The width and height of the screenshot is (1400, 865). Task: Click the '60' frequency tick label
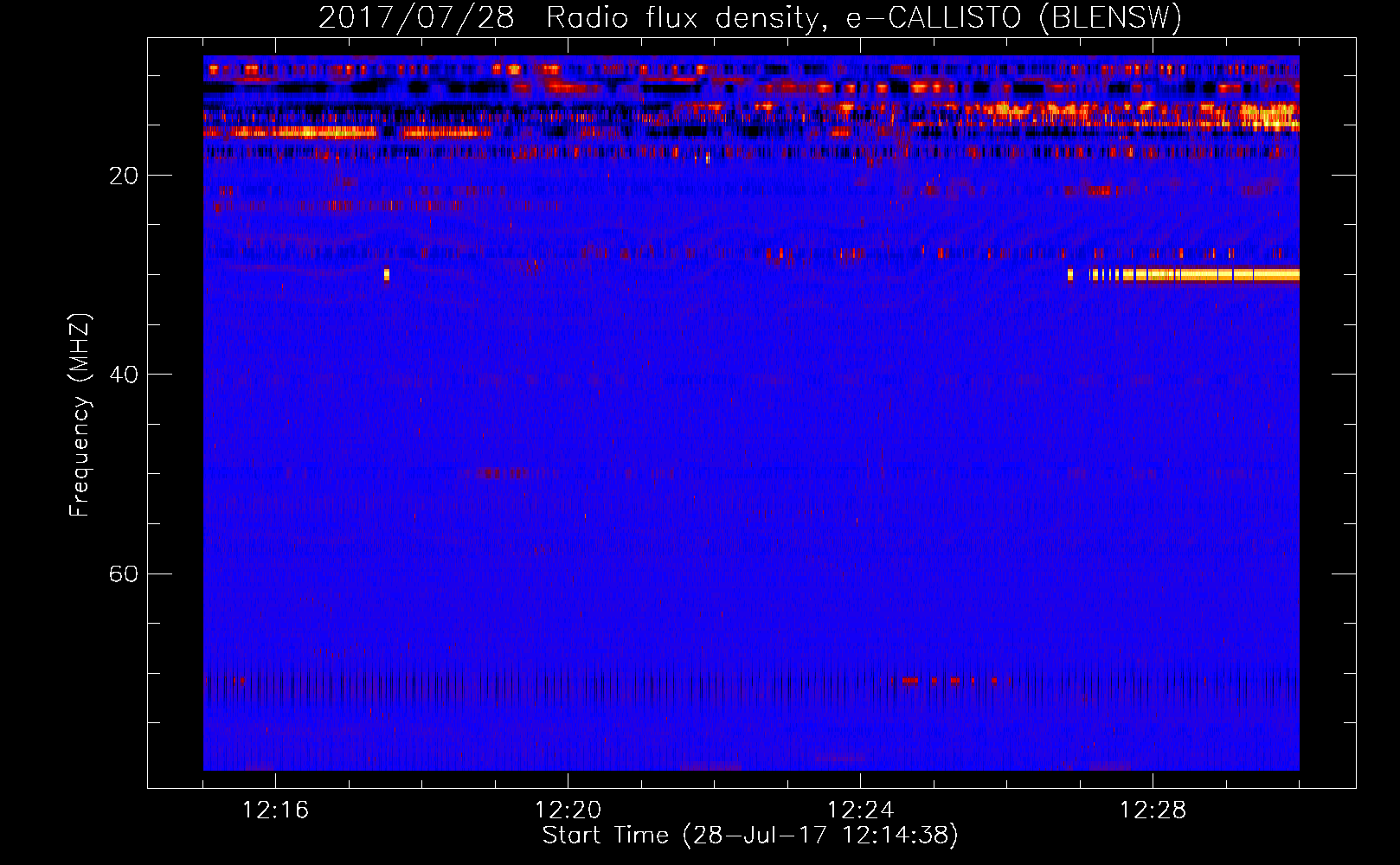[x=124, y=573]
